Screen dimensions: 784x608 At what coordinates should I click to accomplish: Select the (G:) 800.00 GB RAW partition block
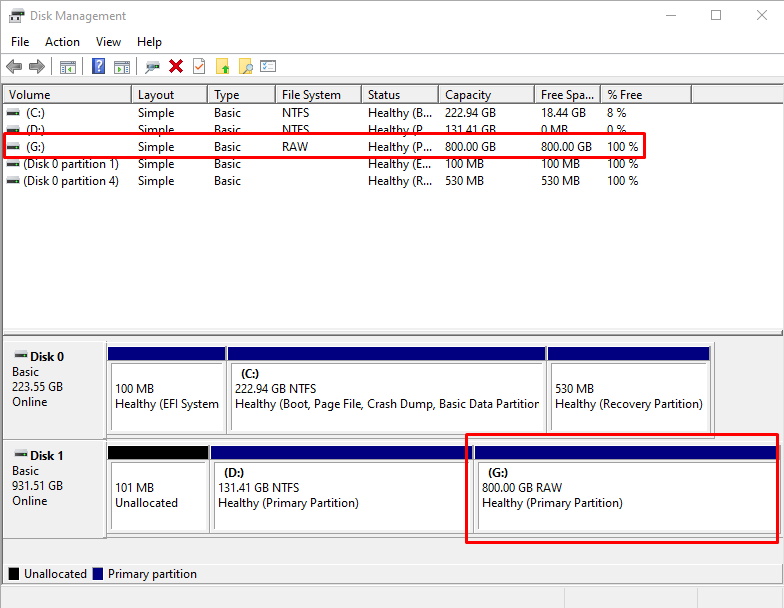[625, 488]
